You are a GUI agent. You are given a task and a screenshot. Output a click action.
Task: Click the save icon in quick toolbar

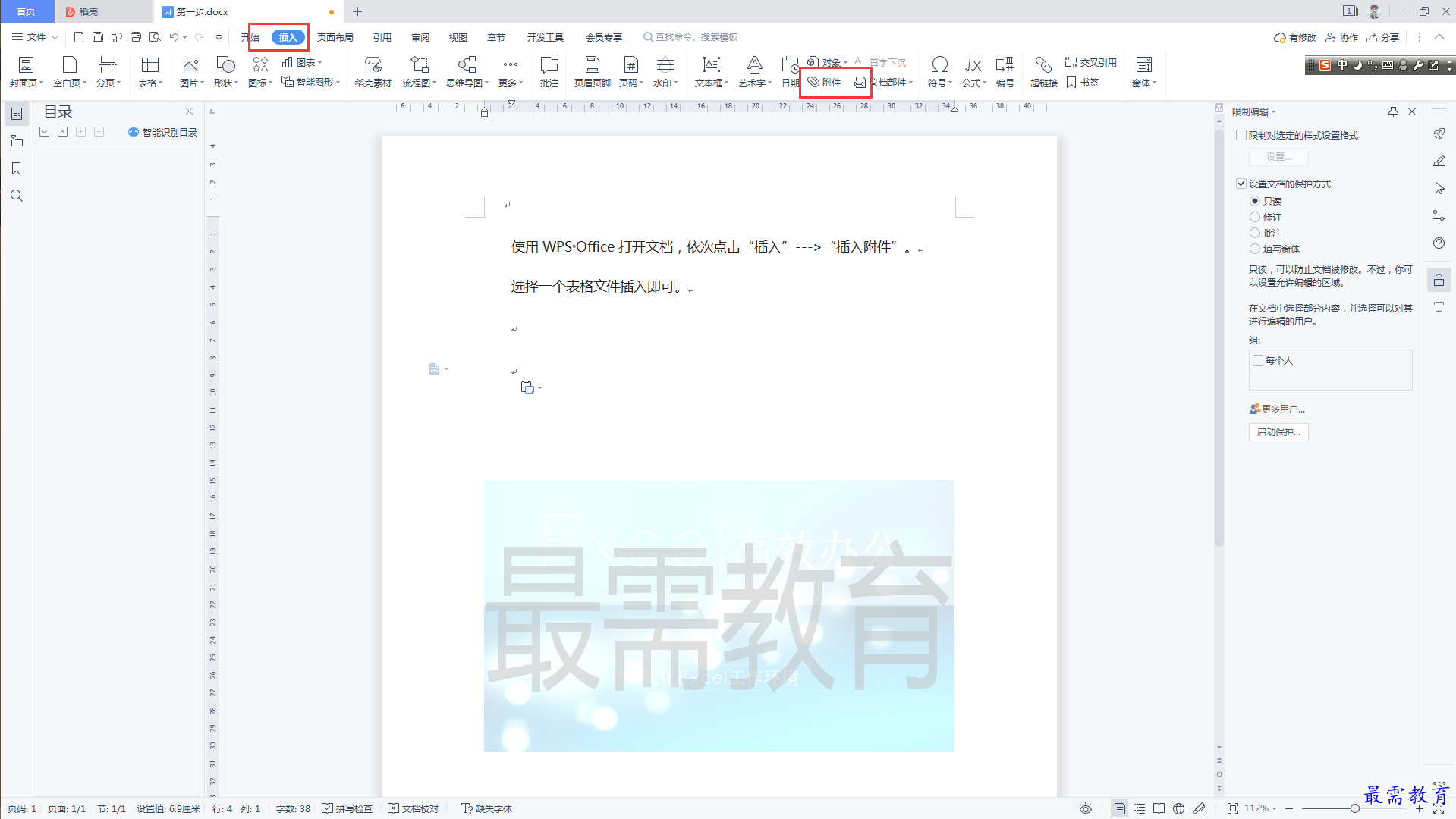pyautogui.click(x=98, y=36)
